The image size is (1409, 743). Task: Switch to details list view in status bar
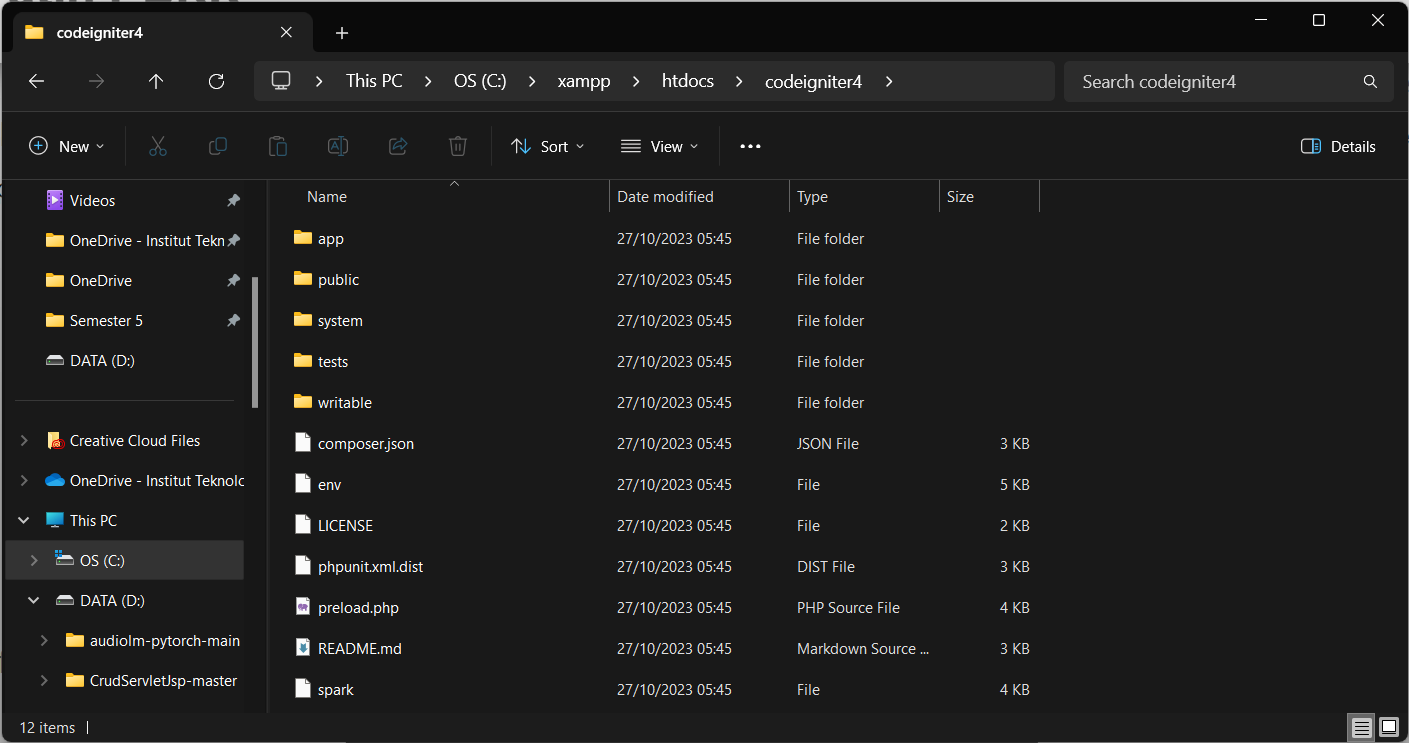pyautogui.click(x=1360, y=727)
